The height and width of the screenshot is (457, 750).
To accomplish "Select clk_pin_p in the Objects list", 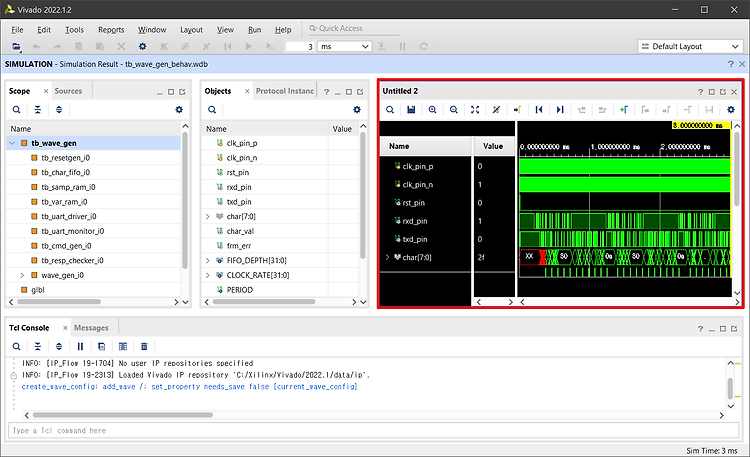I will pyautogui.click(x=242, y=143).
